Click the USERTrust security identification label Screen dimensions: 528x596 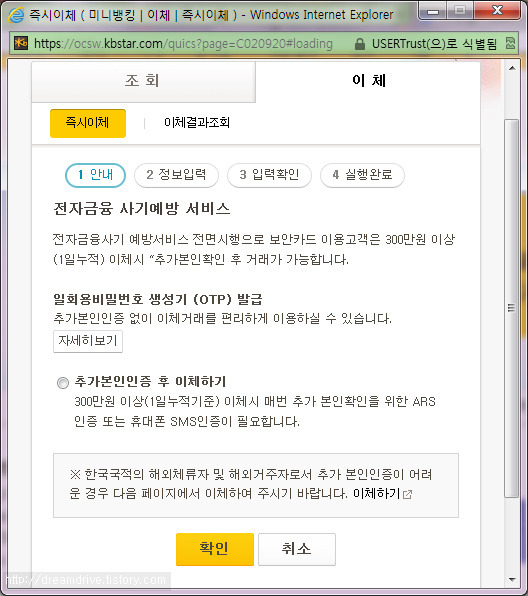tap(434, 44)
